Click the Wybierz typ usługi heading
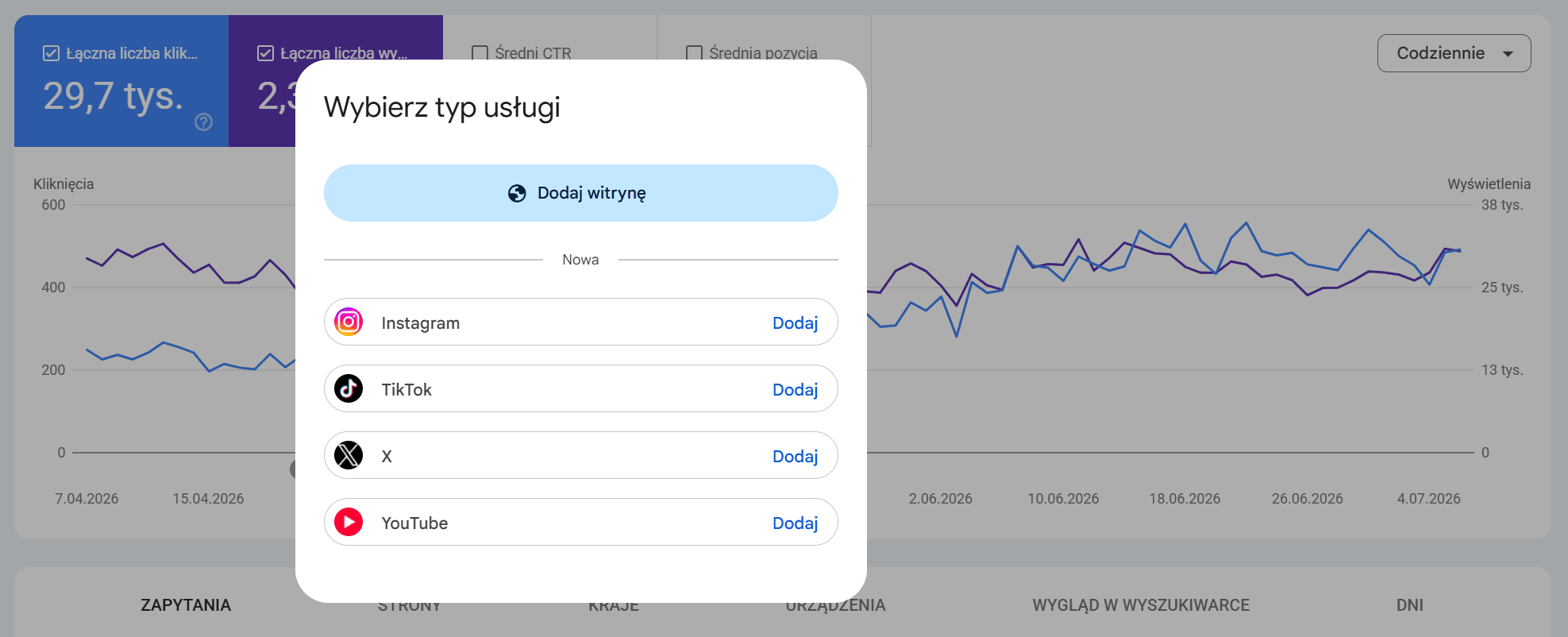This screenshot has width=1568, height=637. click(x=442, y=107)
